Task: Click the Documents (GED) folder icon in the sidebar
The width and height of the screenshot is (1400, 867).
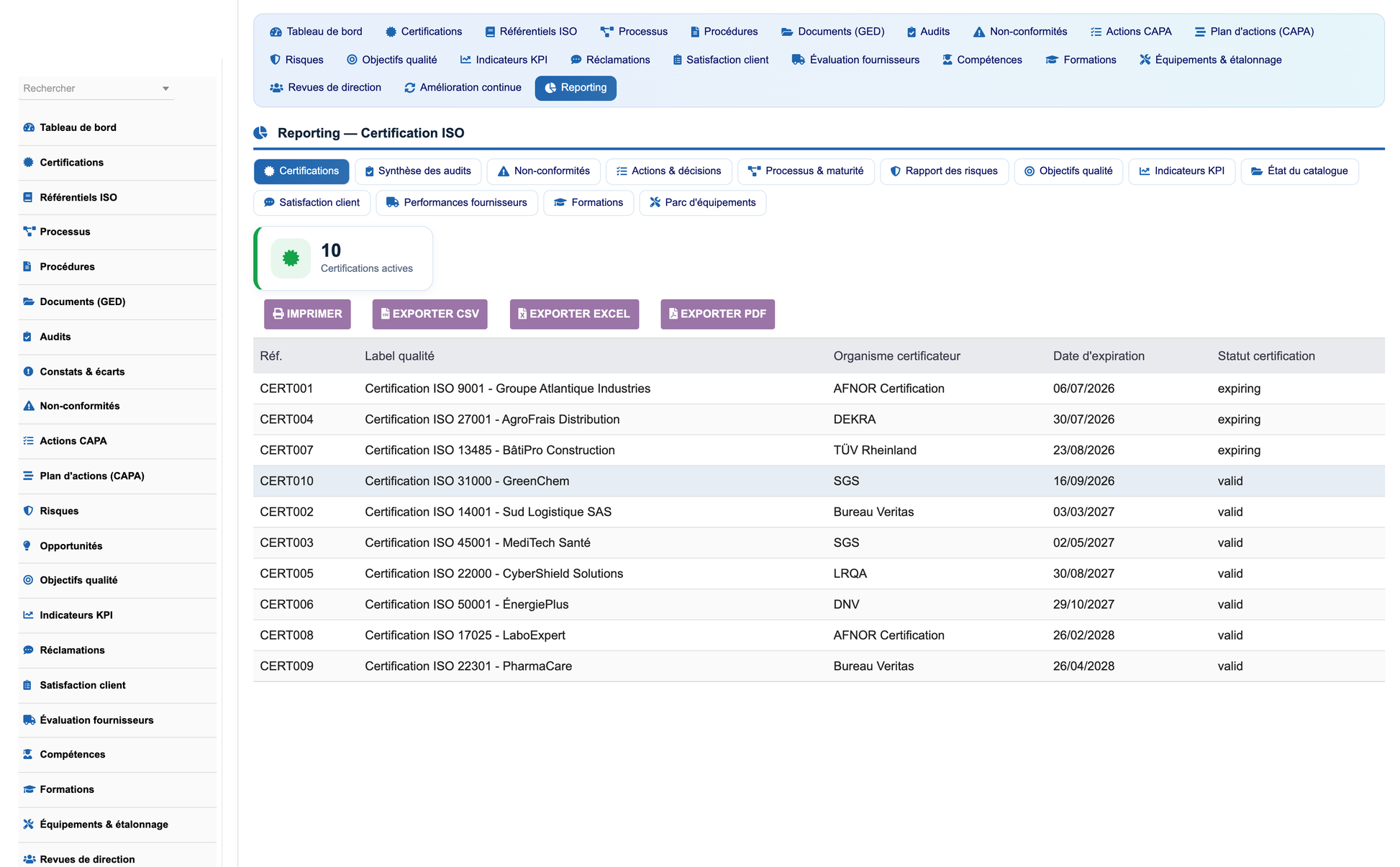Action: [29, 301]
